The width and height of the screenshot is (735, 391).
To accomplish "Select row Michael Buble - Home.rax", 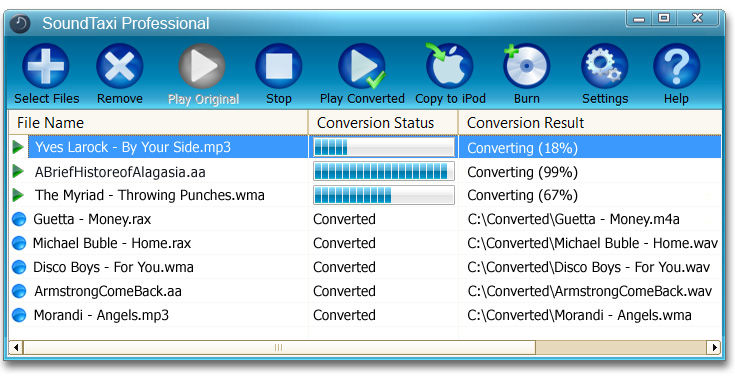I will tap(365, 243).
